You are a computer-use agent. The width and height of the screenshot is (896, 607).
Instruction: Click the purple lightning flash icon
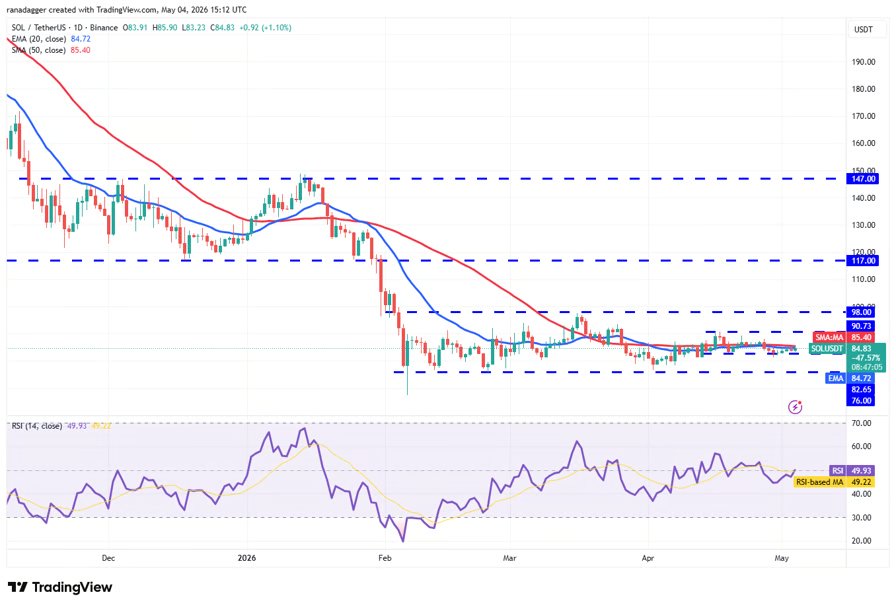click(x=795, y=407)
